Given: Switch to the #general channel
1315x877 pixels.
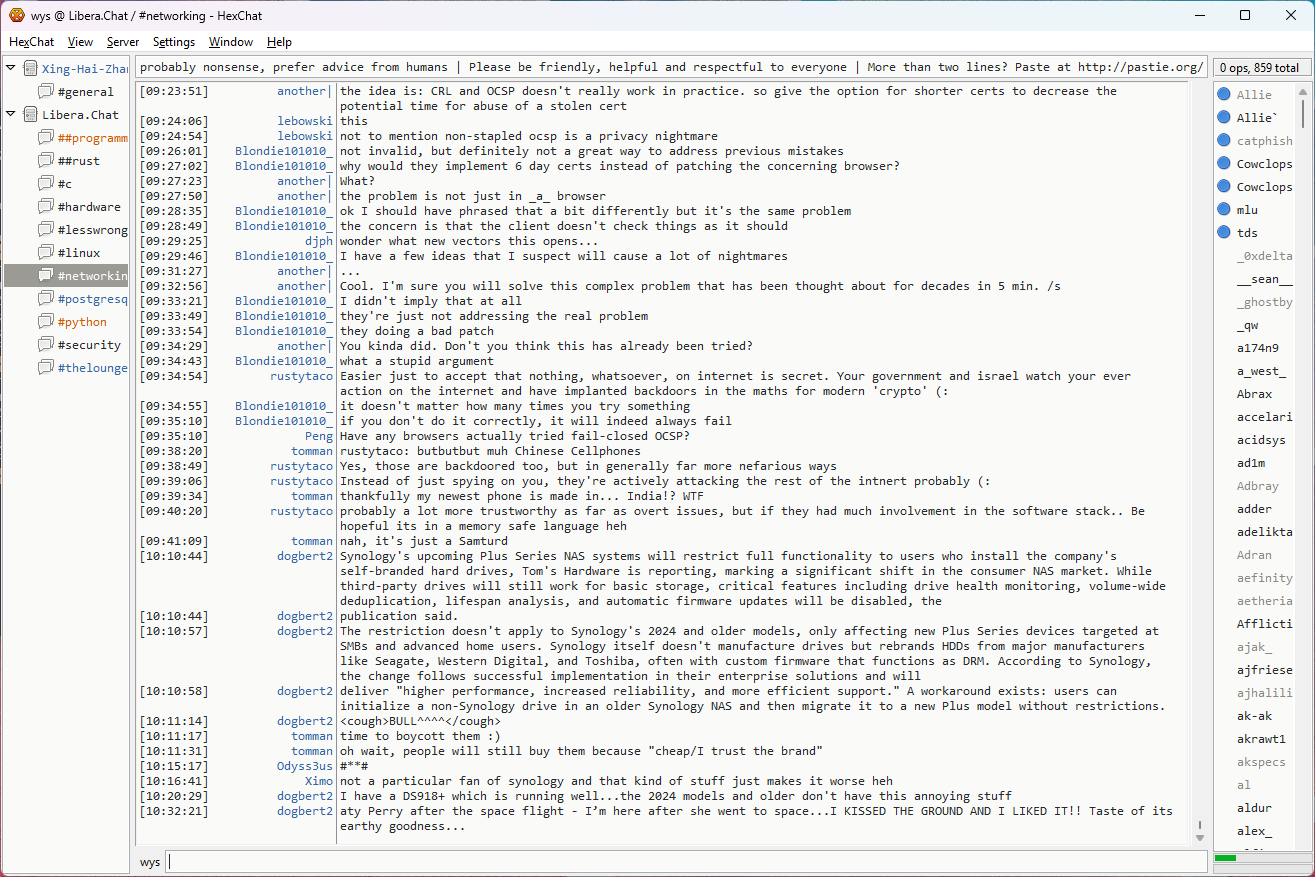Looking at the screenshot, I should (x=85, y=91).
